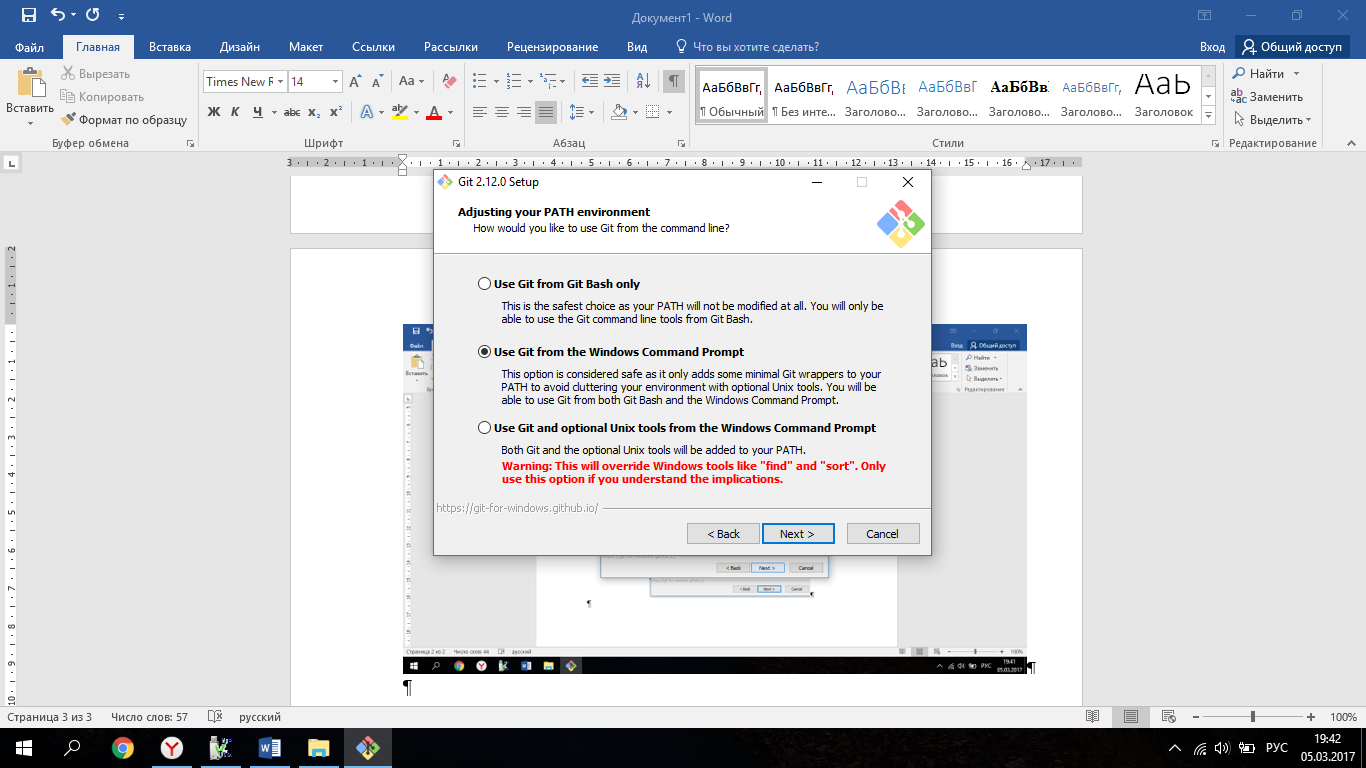Screen dimensions: 1366x768
Task: Align text right
Action: (x=524, y=112)
